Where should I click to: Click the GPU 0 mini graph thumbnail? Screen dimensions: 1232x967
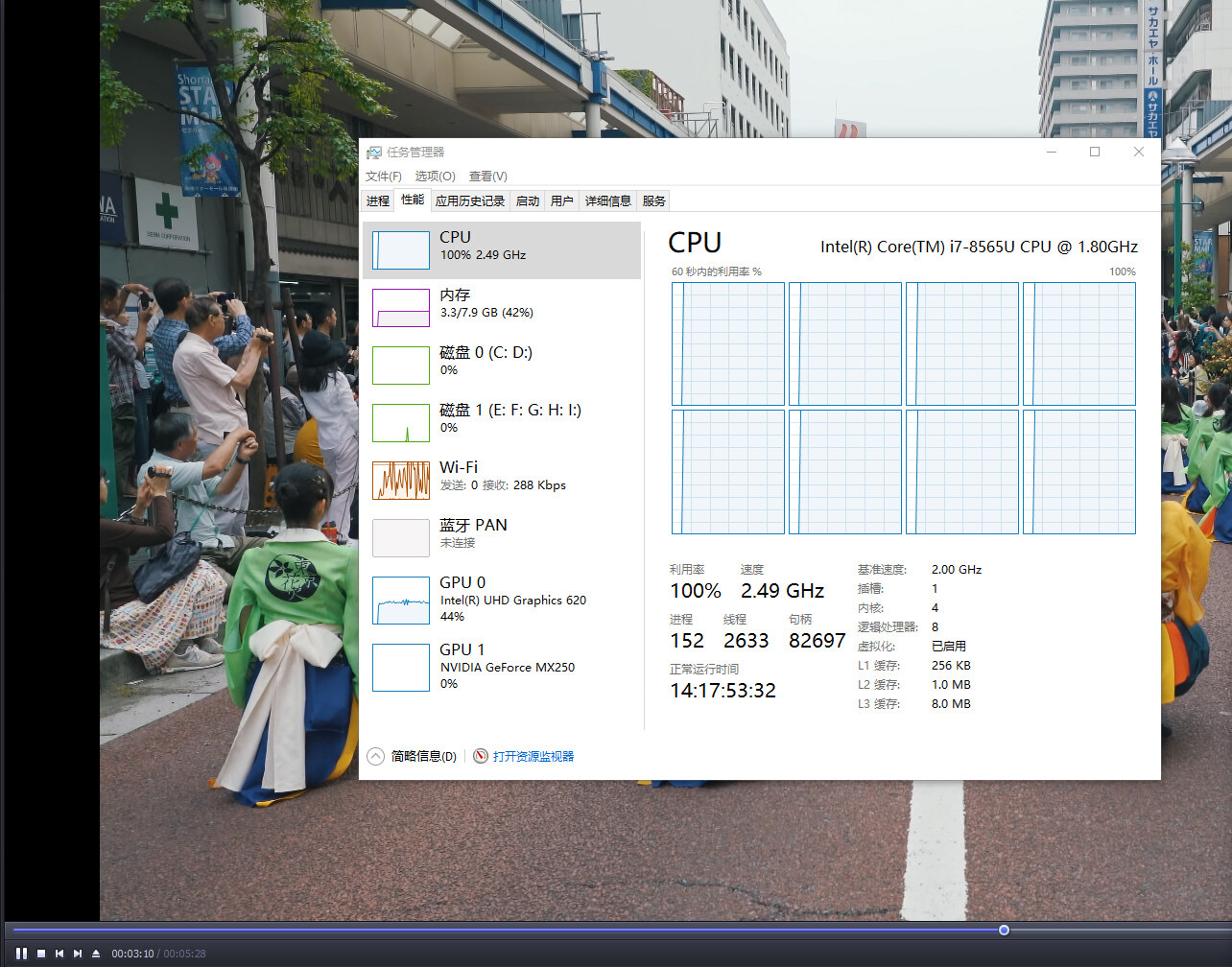pyautogui.click(x=401, y=601)
